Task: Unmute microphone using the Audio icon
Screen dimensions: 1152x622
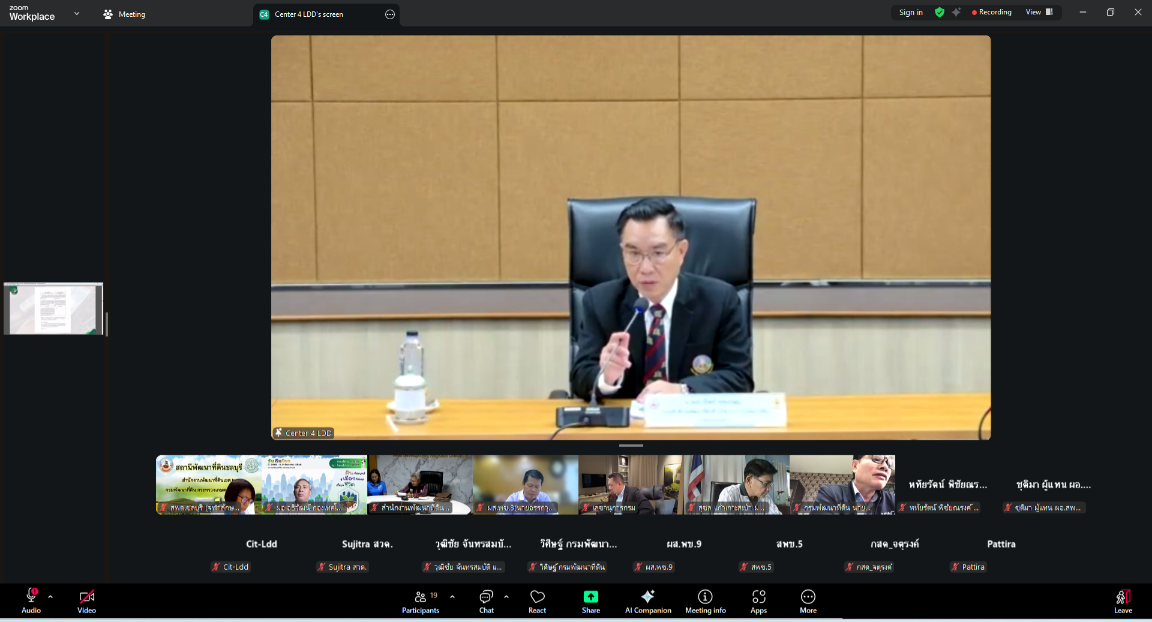Action: pyautogui.click(x=31, y=597)
